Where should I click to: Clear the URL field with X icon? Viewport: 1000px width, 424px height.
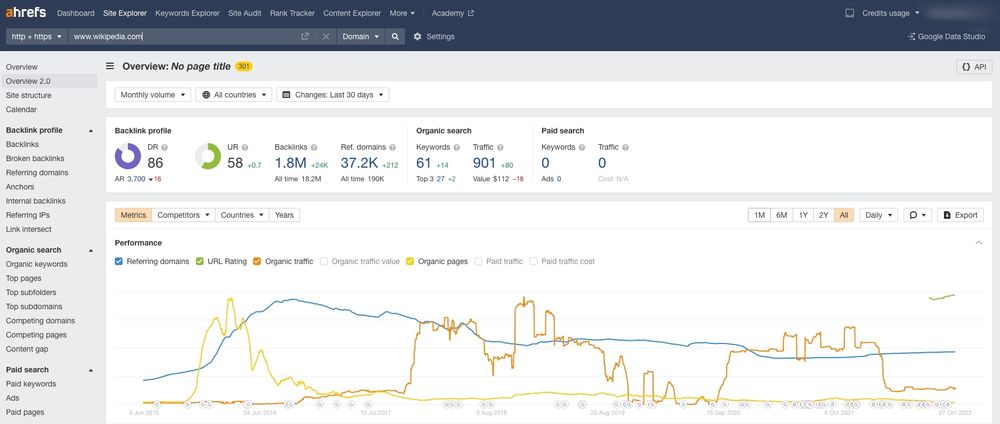(326, 36)
